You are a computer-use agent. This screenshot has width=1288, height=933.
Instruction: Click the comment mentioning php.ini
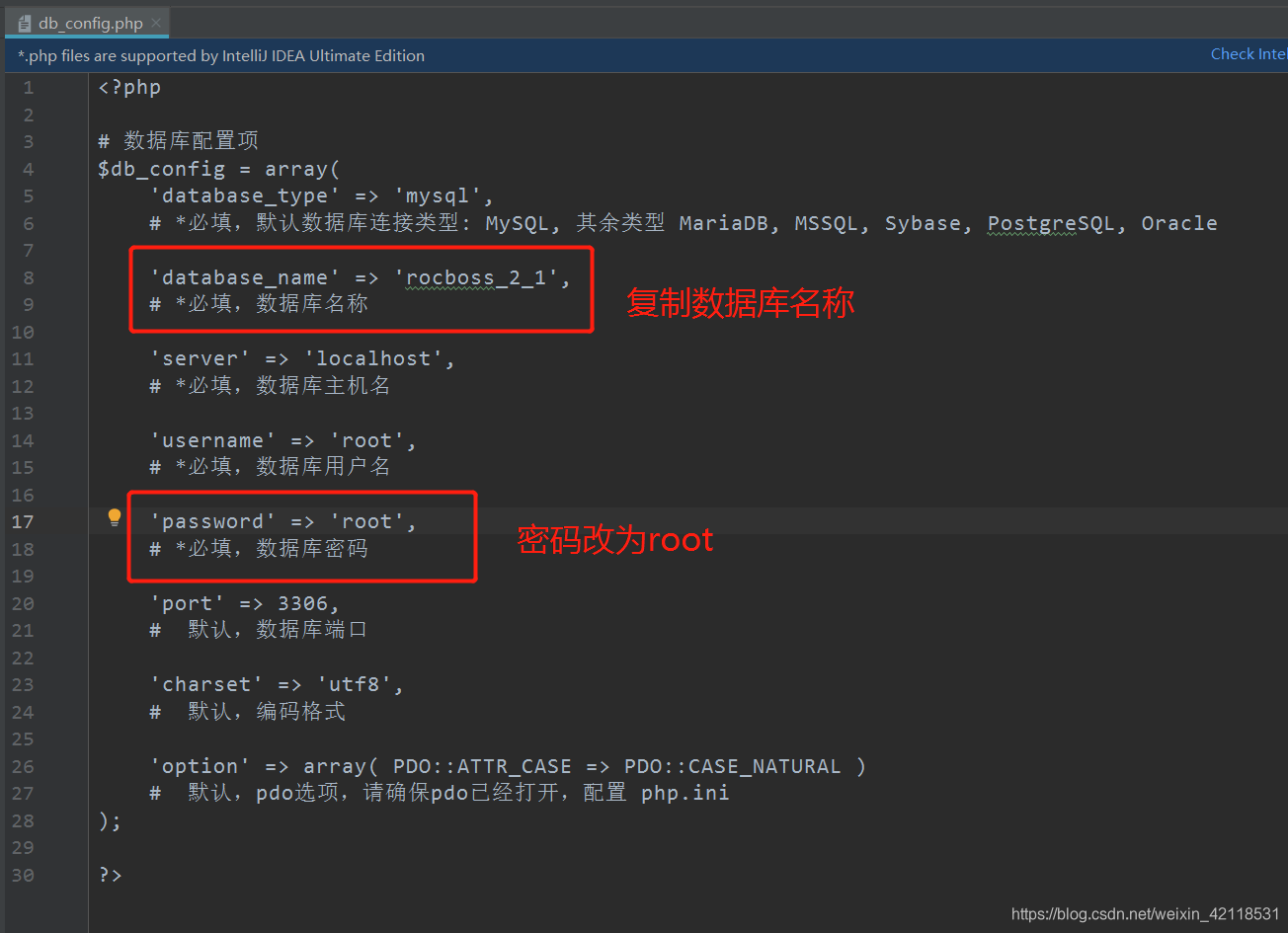click(x=440, y=793)
